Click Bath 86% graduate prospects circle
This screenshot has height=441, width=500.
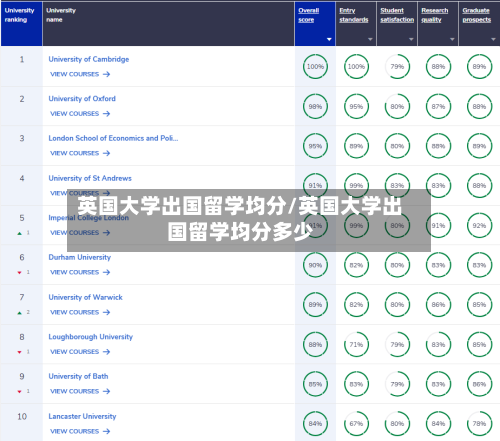pos(479,384)
